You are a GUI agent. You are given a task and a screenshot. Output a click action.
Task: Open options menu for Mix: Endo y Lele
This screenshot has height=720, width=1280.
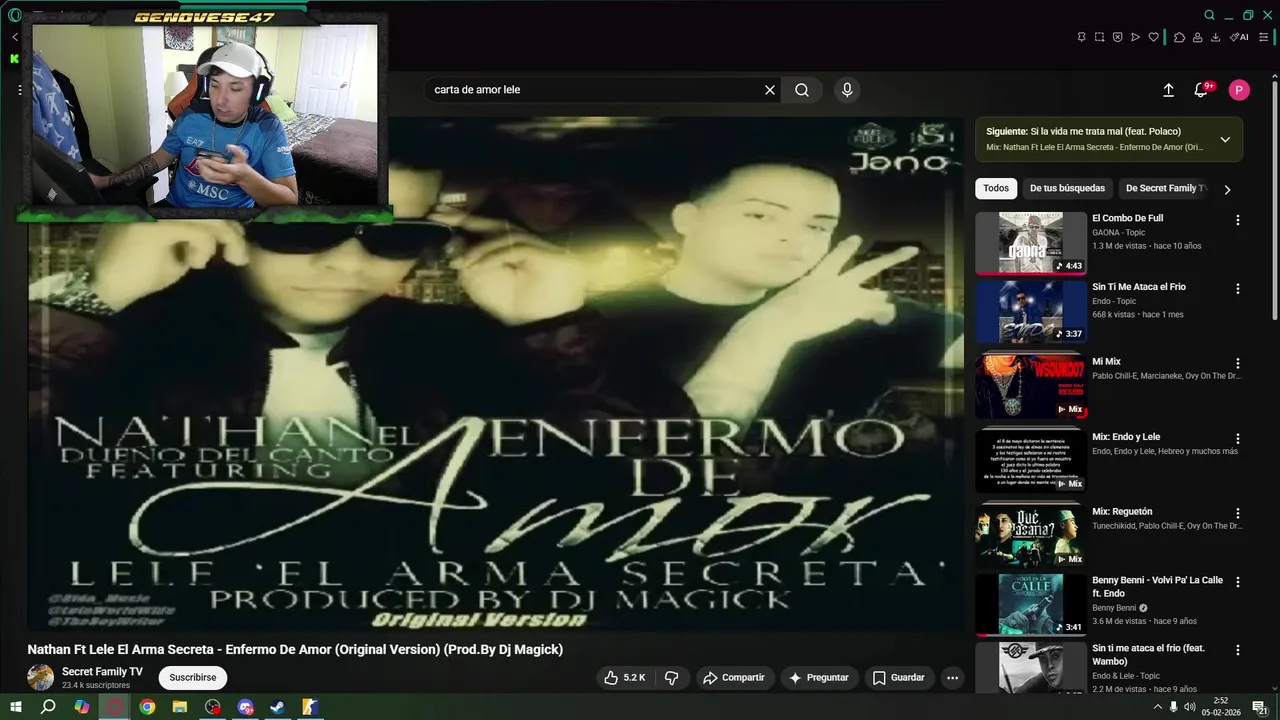1237,439
